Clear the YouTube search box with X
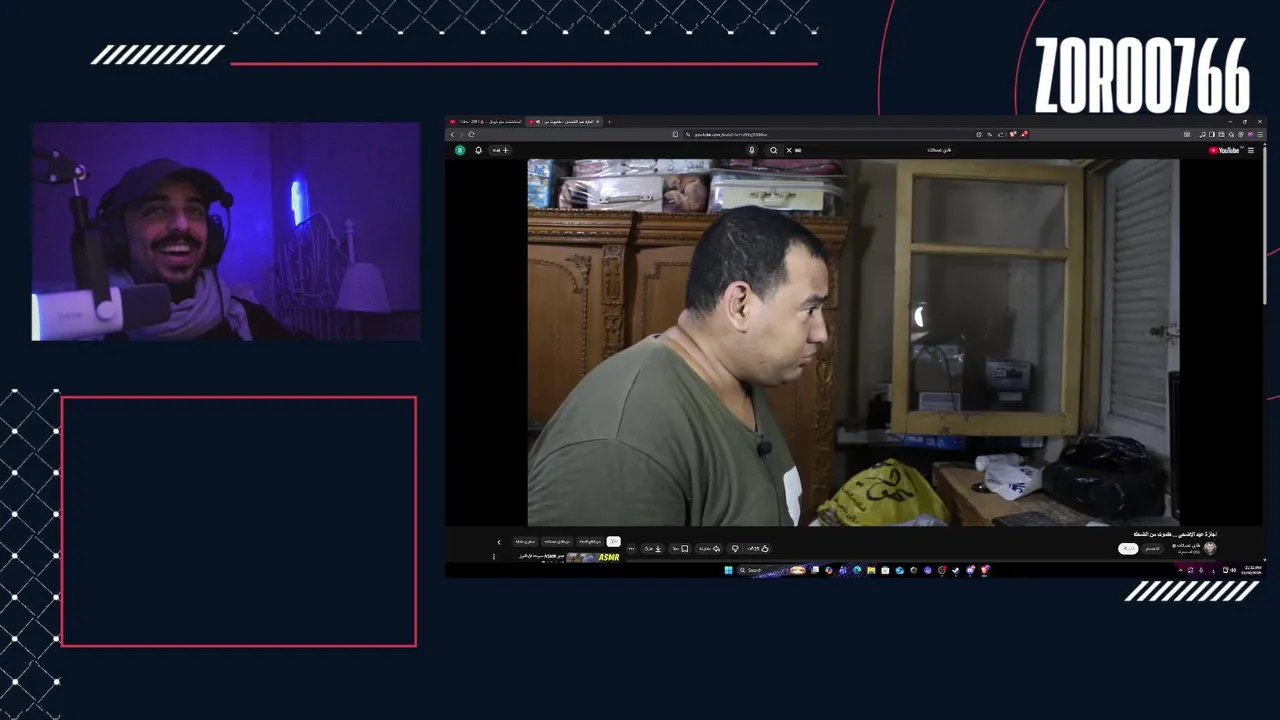The image size is (1280, 720). tap(789, 150)
